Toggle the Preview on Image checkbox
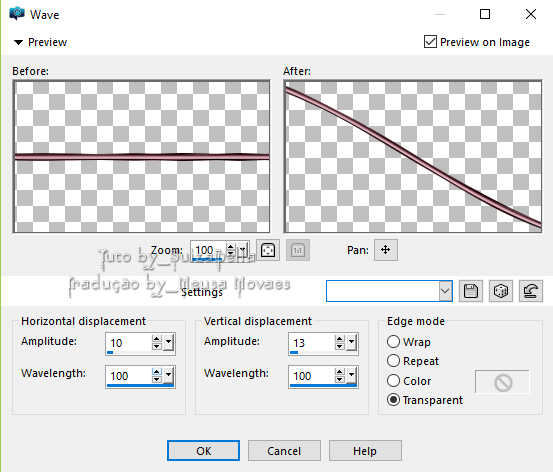 click(430, 42)
